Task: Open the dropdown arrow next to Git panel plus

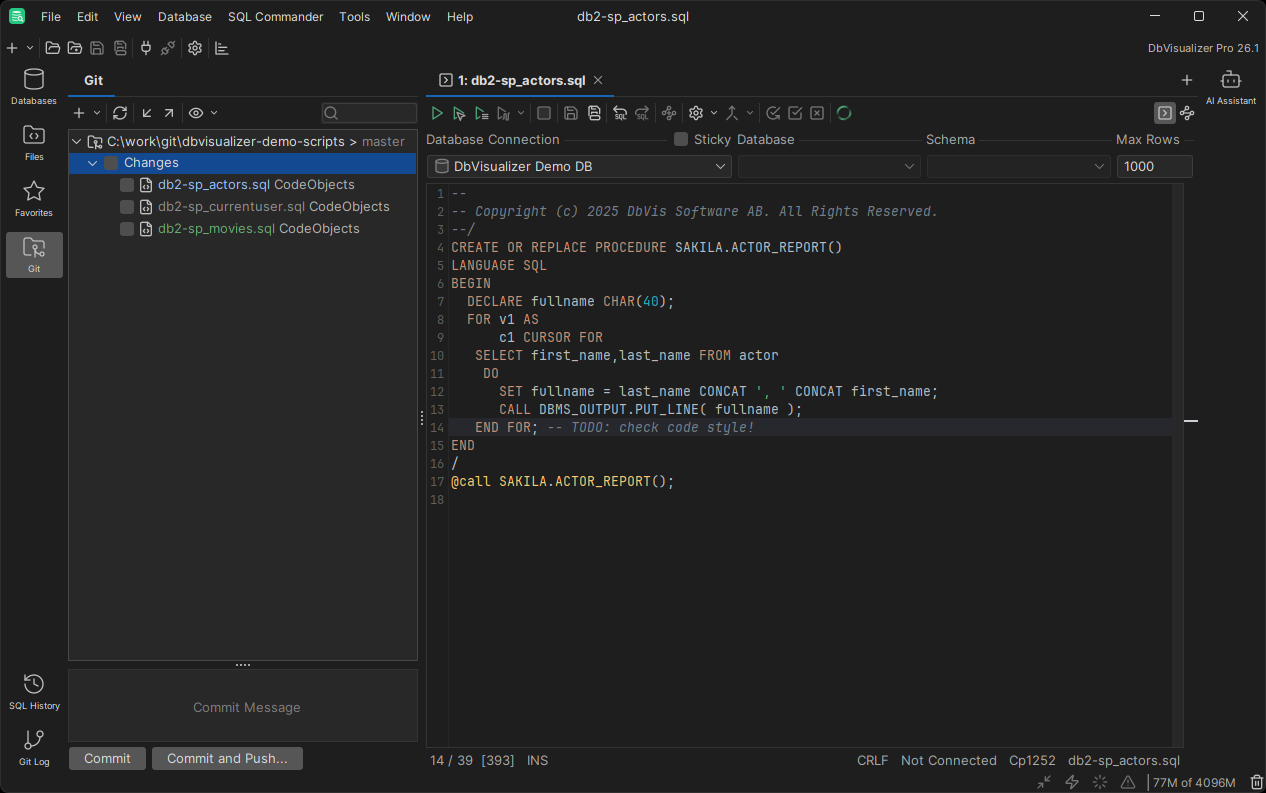Action: coord(97,113)
